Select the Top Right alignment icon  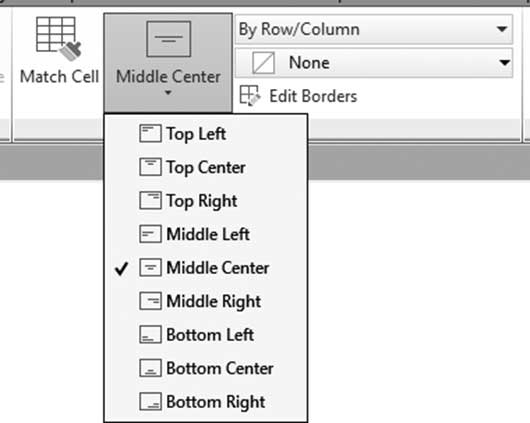[x=150, y=201]
